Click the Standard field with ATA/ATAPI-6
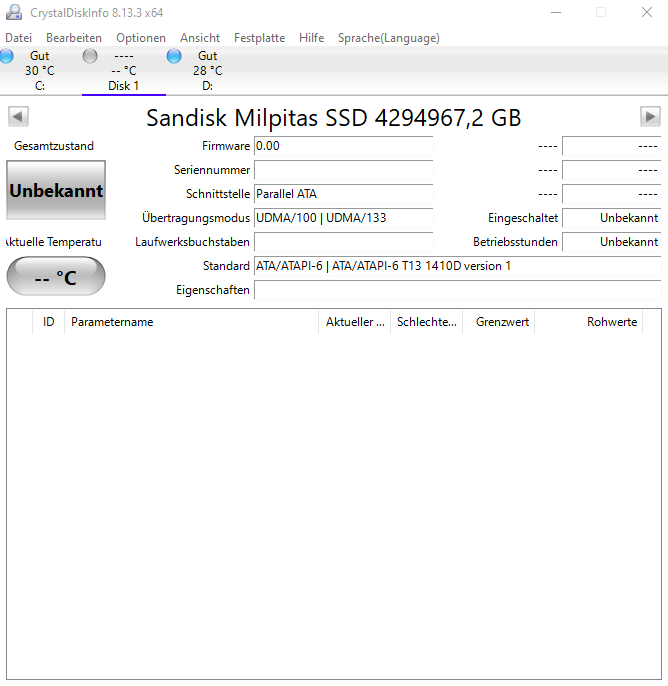The image size is (668, 686). 458,266
